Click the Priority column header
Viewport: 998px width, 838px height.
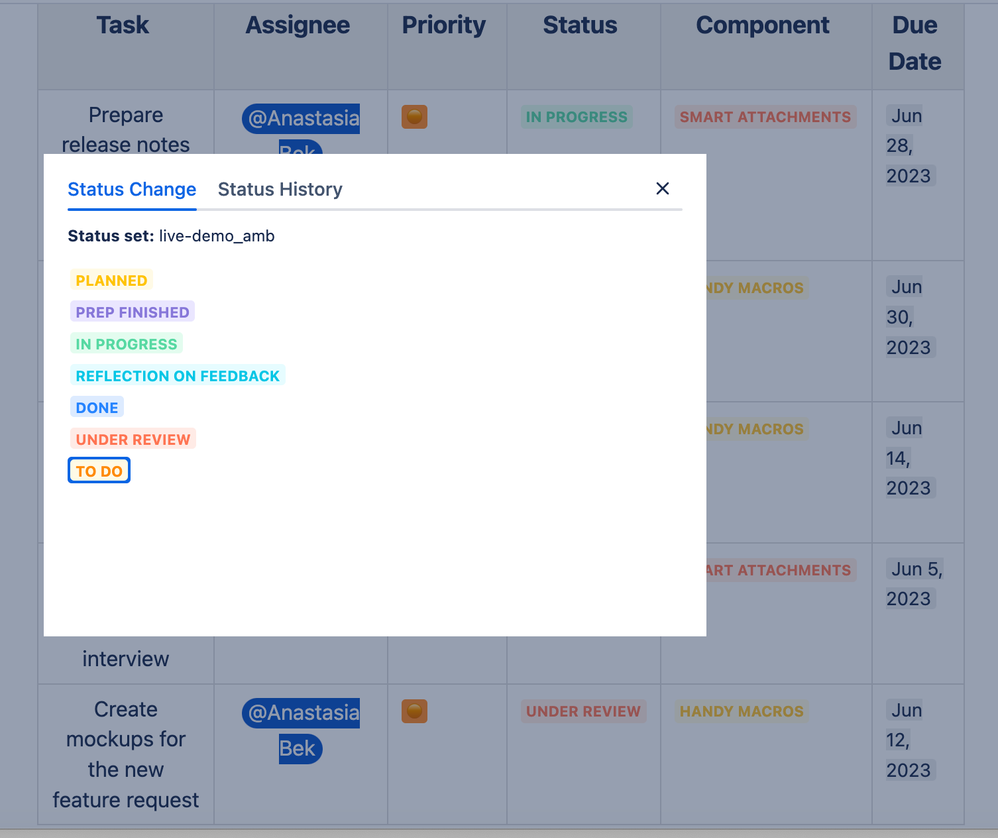444,25
